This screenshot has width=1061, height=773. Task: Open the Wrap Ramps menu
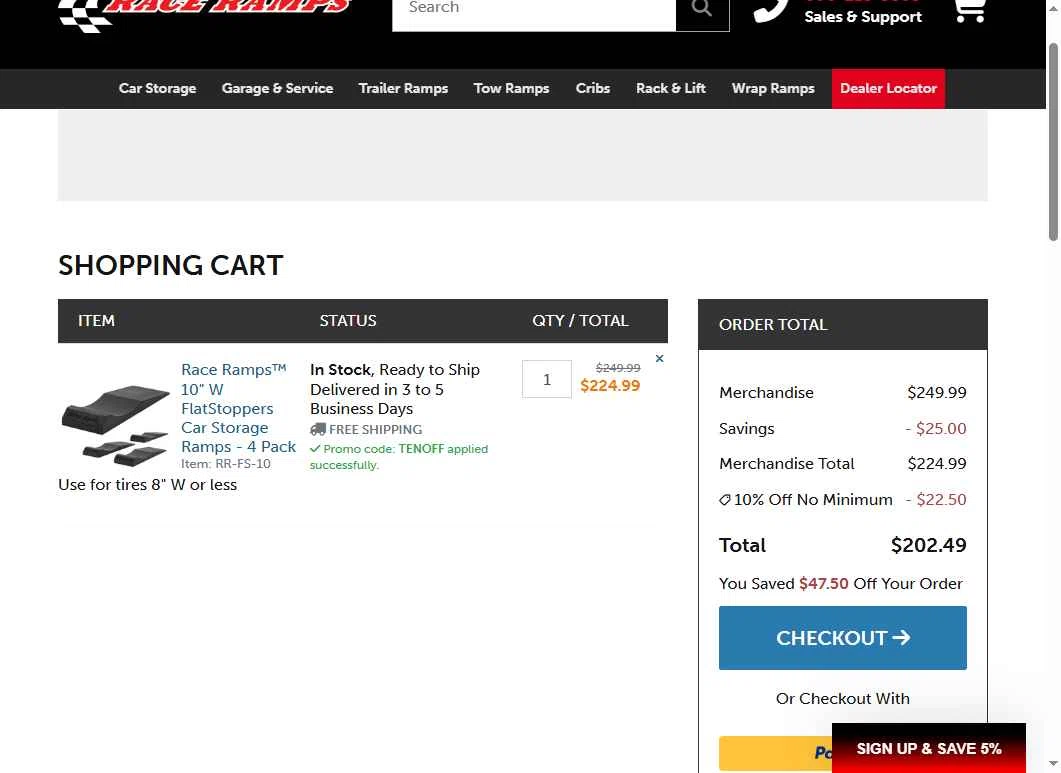[x=773, y=89]
